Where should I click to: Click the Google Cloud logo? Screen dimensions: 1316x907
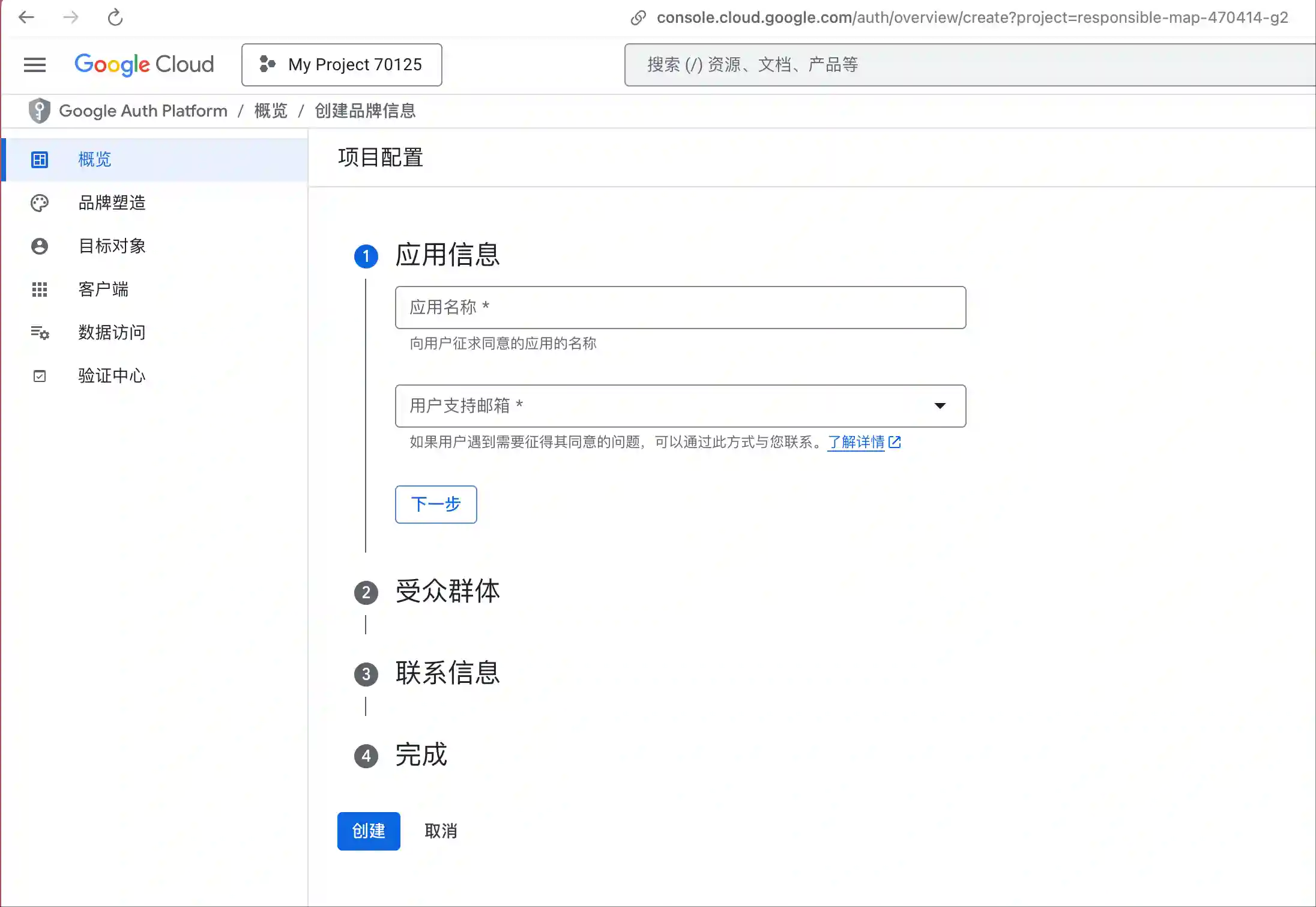(144, 64)
